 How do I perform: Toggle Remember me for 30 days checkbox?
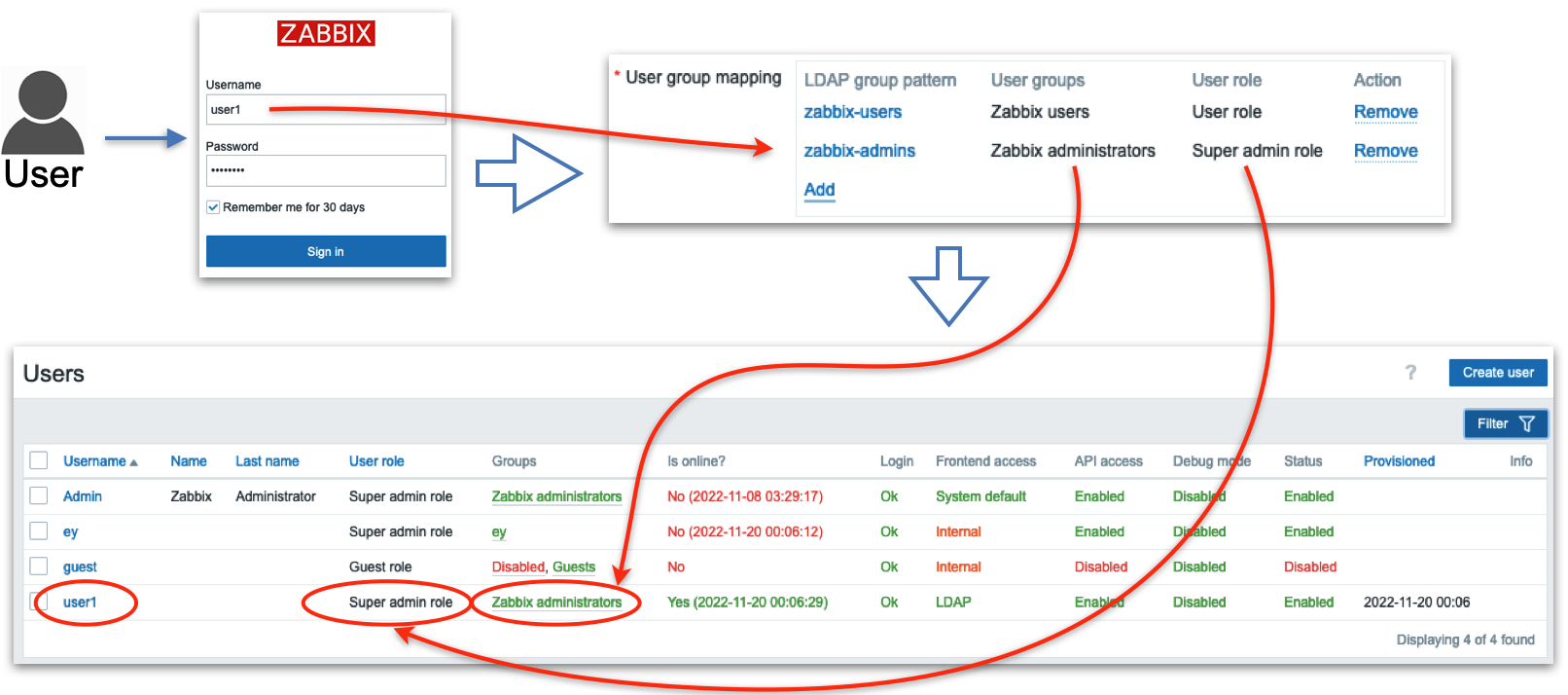click(213, 207)
